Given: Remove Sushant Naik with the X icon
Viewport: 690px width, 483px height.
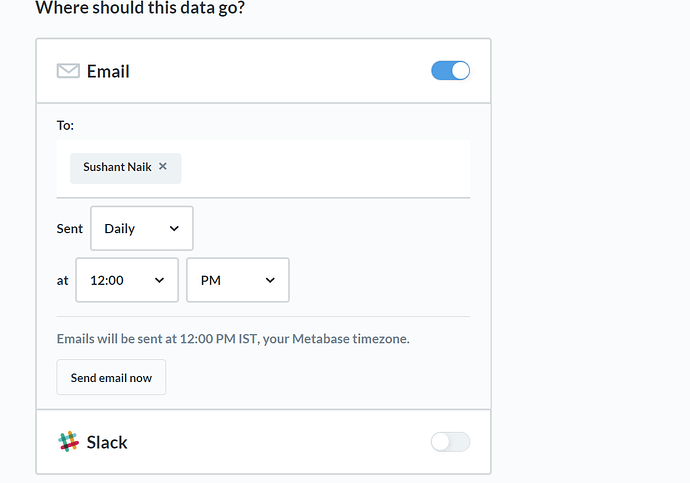Looking at the screenshot, I should coord(163,166).
